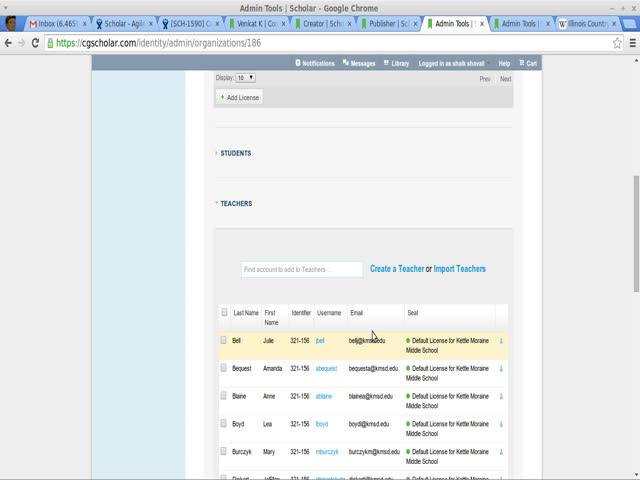
Task: Expand the Students section
Action: [x=235, y=153]
